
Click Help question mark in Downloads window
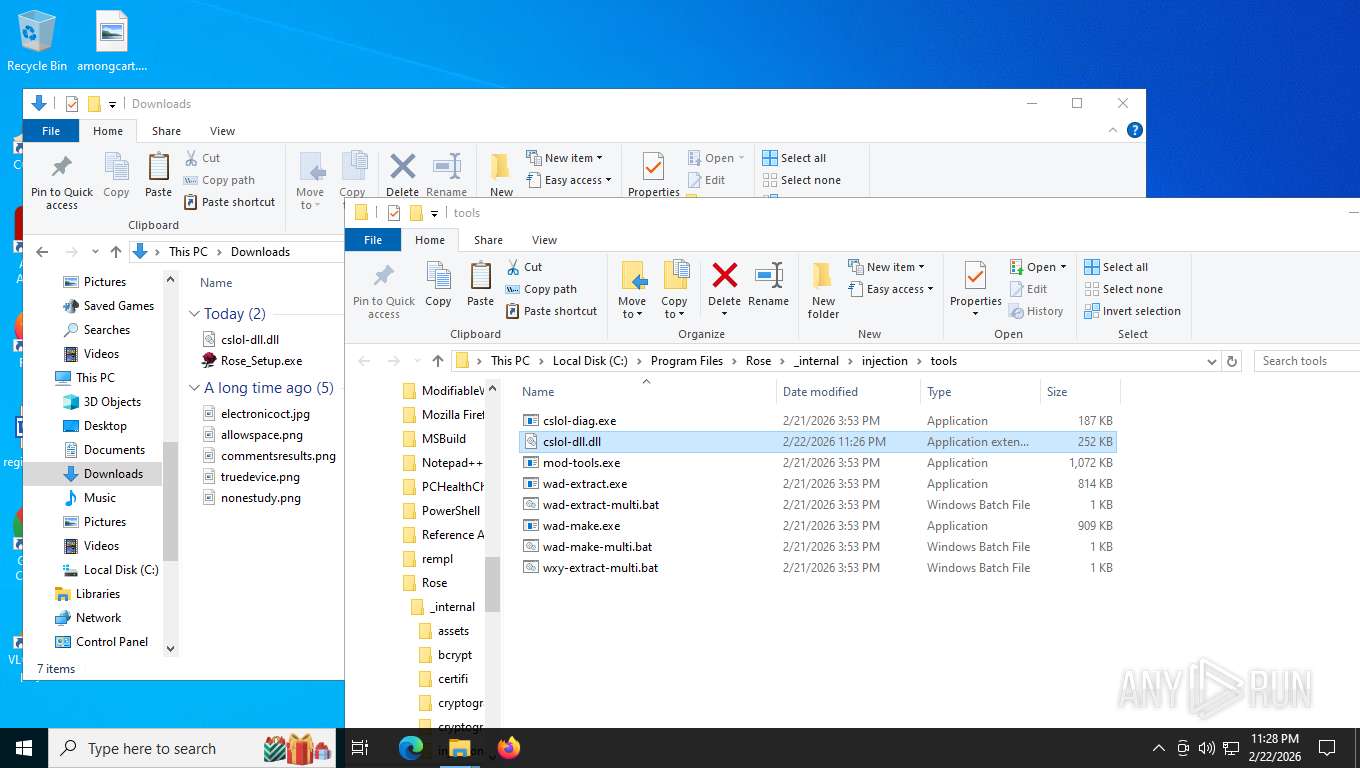[x=1134, y=130]
